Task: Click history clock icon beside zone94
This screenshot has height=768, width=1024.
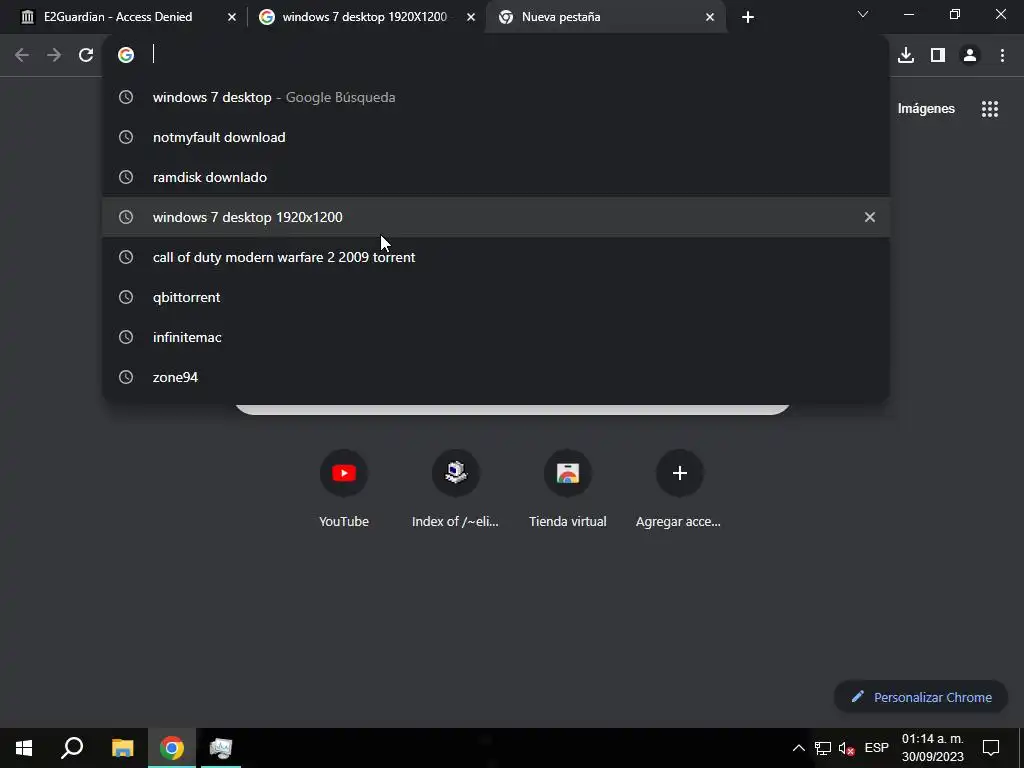Action: pos(126,377)
